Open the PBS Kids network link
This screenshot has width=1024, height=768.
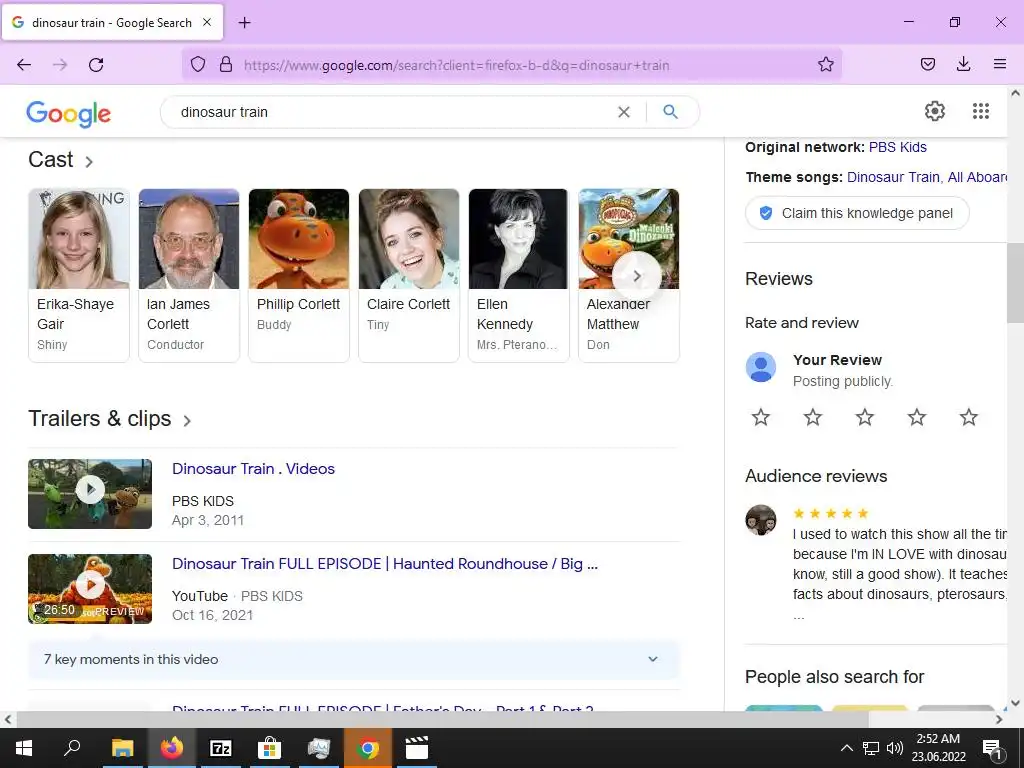[x=897, y=147]
